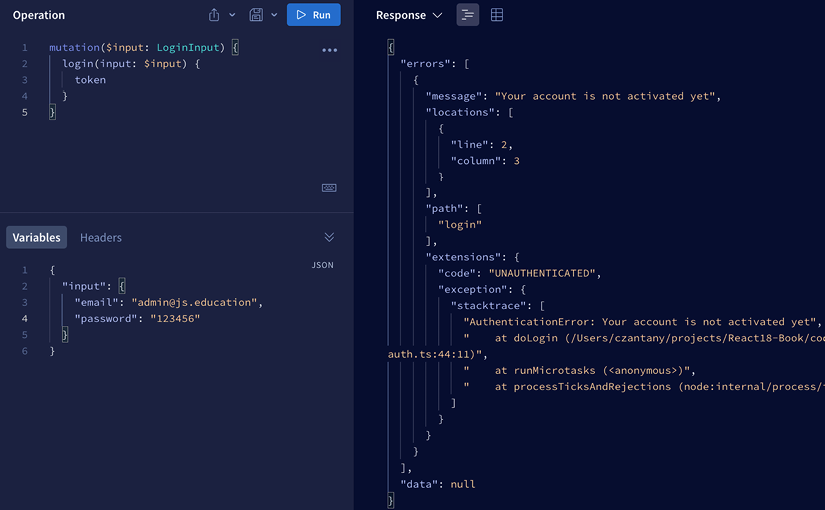The image size is (825, 510).
Task: Open the save icon dropdown arrow
Action: (274, 15)
